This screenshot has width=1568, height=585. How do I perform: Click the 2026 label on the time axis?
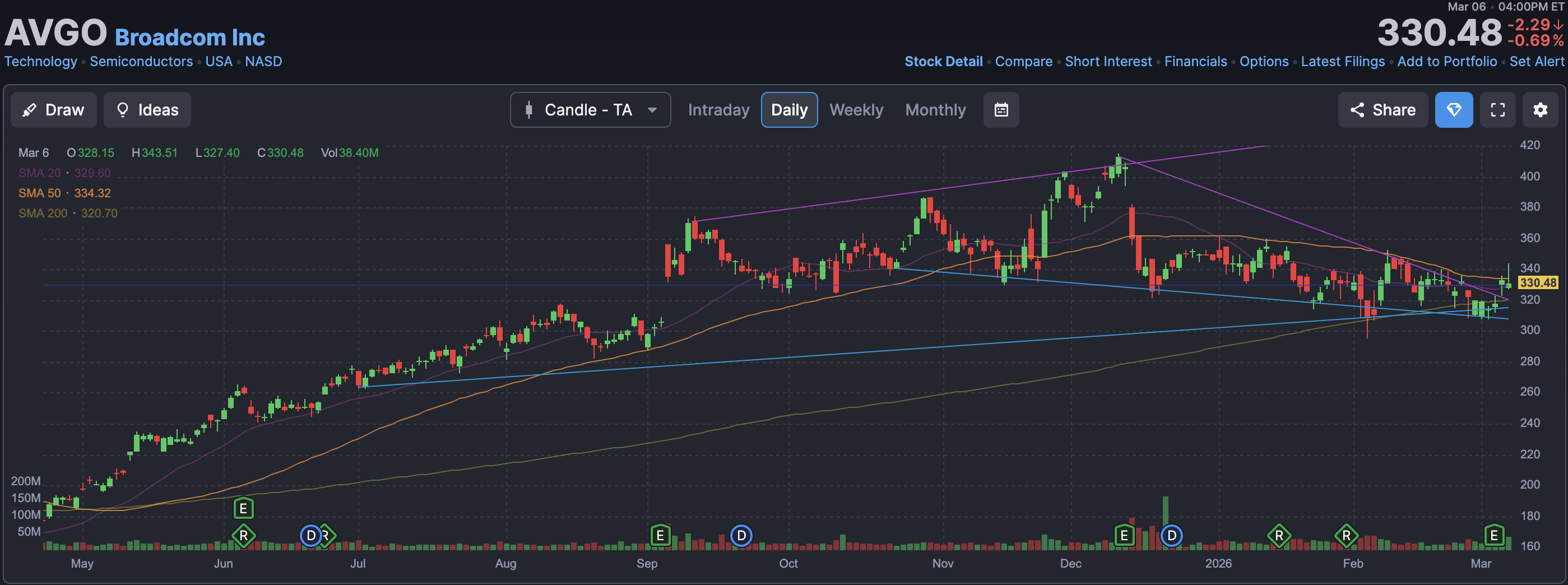[1219, 564]
